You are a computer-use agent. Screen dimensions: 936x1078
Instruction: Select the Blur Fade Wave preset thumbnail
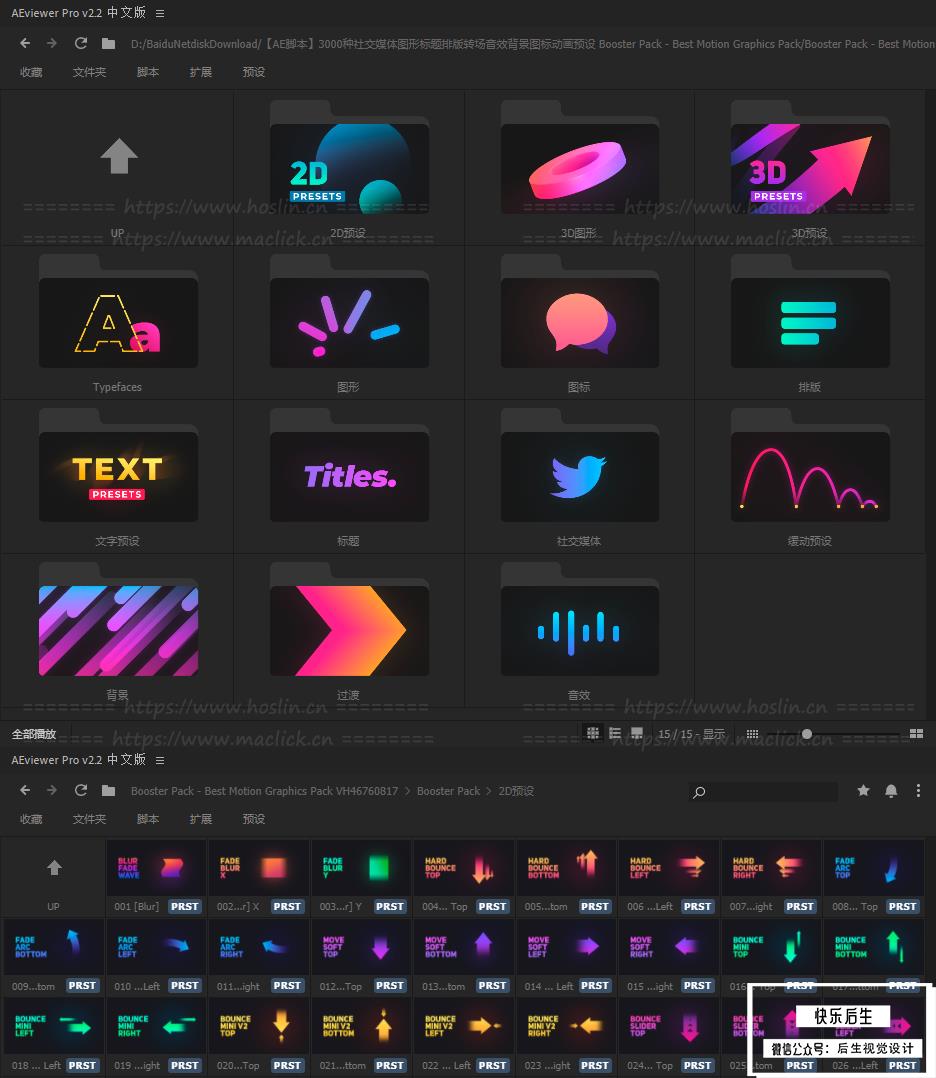[x=156, y=868]
